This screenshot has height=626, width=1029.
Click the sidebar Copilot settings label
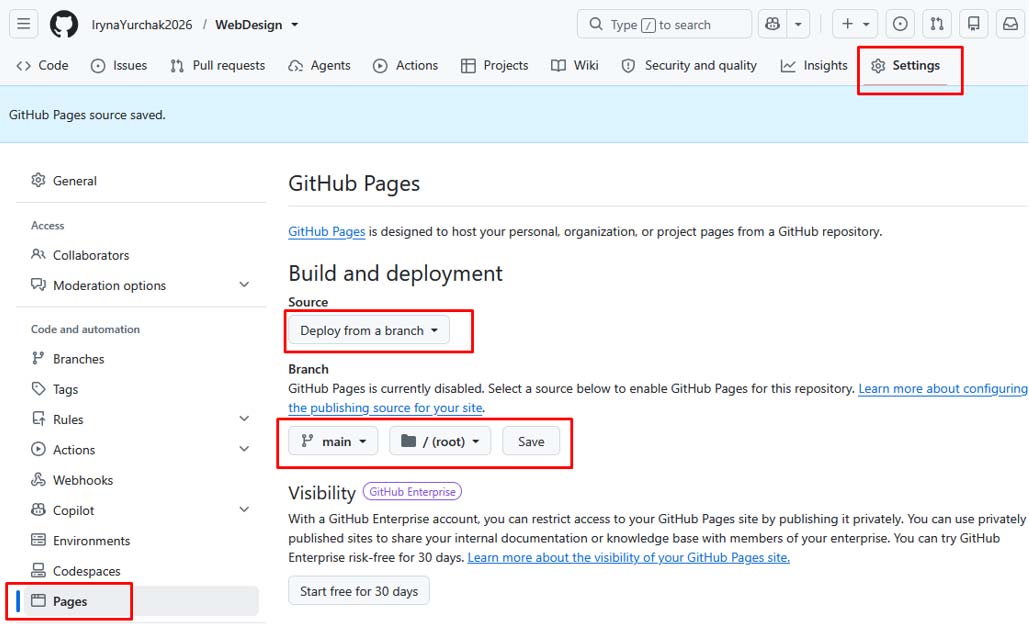tap(74, 511)
